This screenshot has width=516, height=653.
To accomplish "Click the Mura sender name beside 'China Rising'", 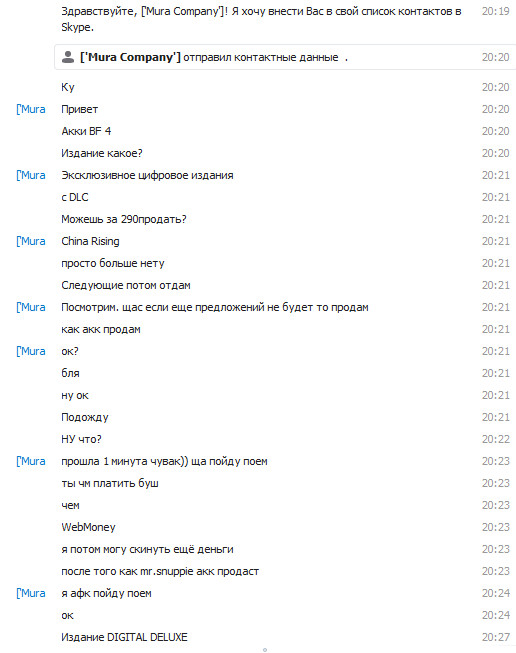I will tap(31, 241).
